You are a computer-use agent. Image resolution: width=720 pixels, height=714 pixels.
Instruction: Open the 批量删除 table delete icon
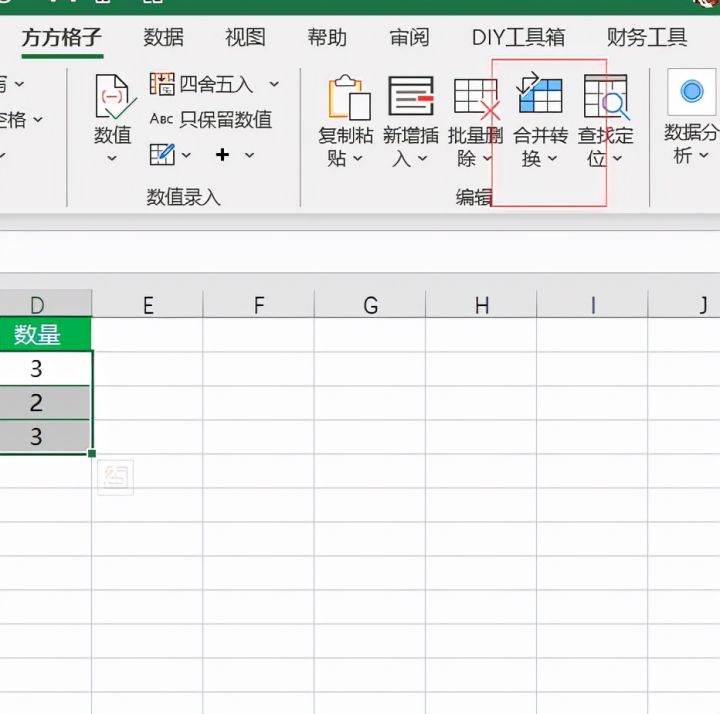pos(476,97)
